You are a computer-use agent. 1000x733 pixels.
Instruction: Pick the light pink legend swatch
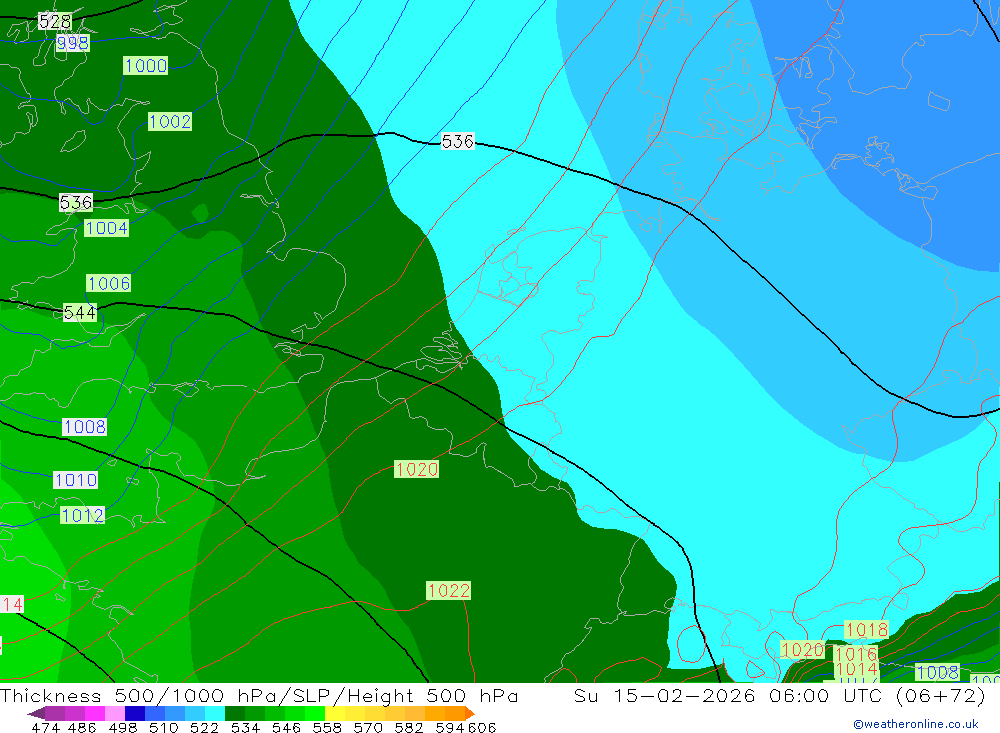115,713
